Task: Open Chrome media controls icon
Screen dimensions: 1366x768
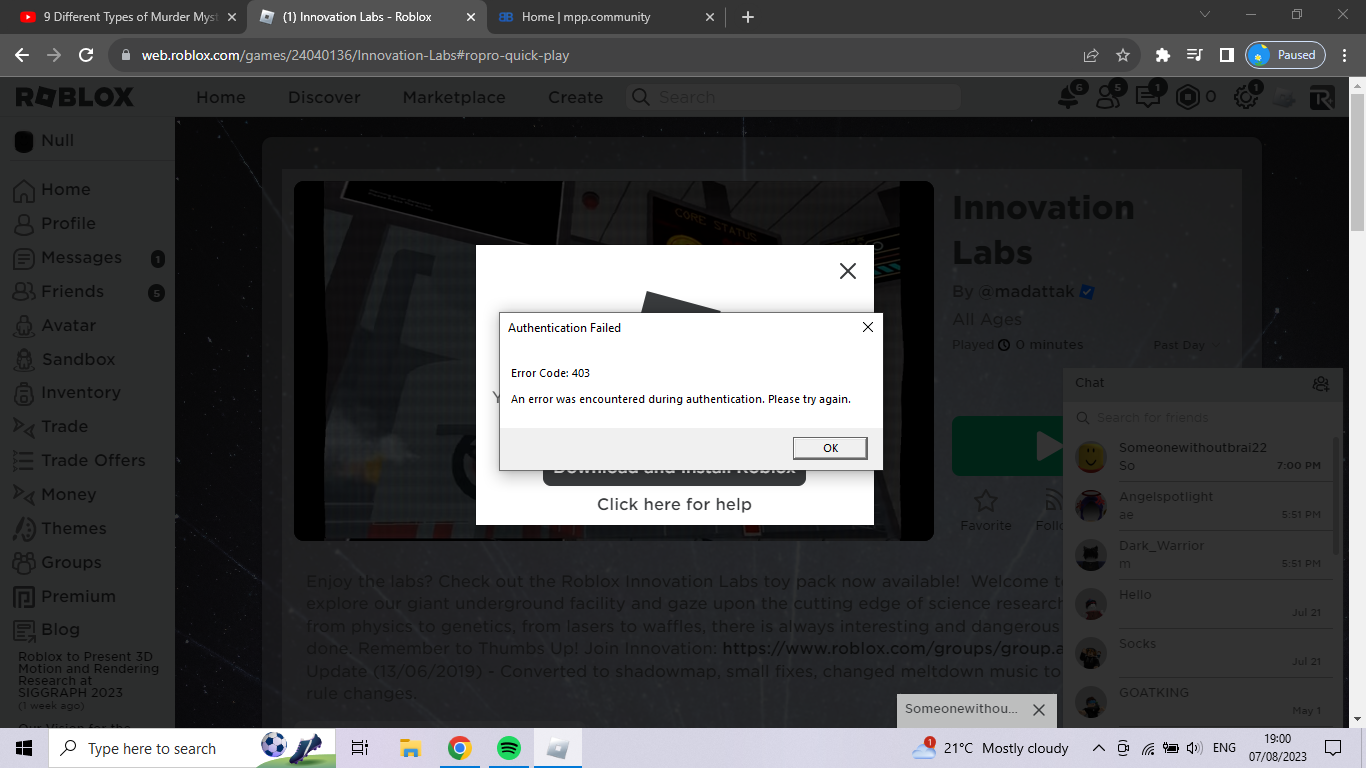Action: pyautogui.click(x=1194, y=55)
